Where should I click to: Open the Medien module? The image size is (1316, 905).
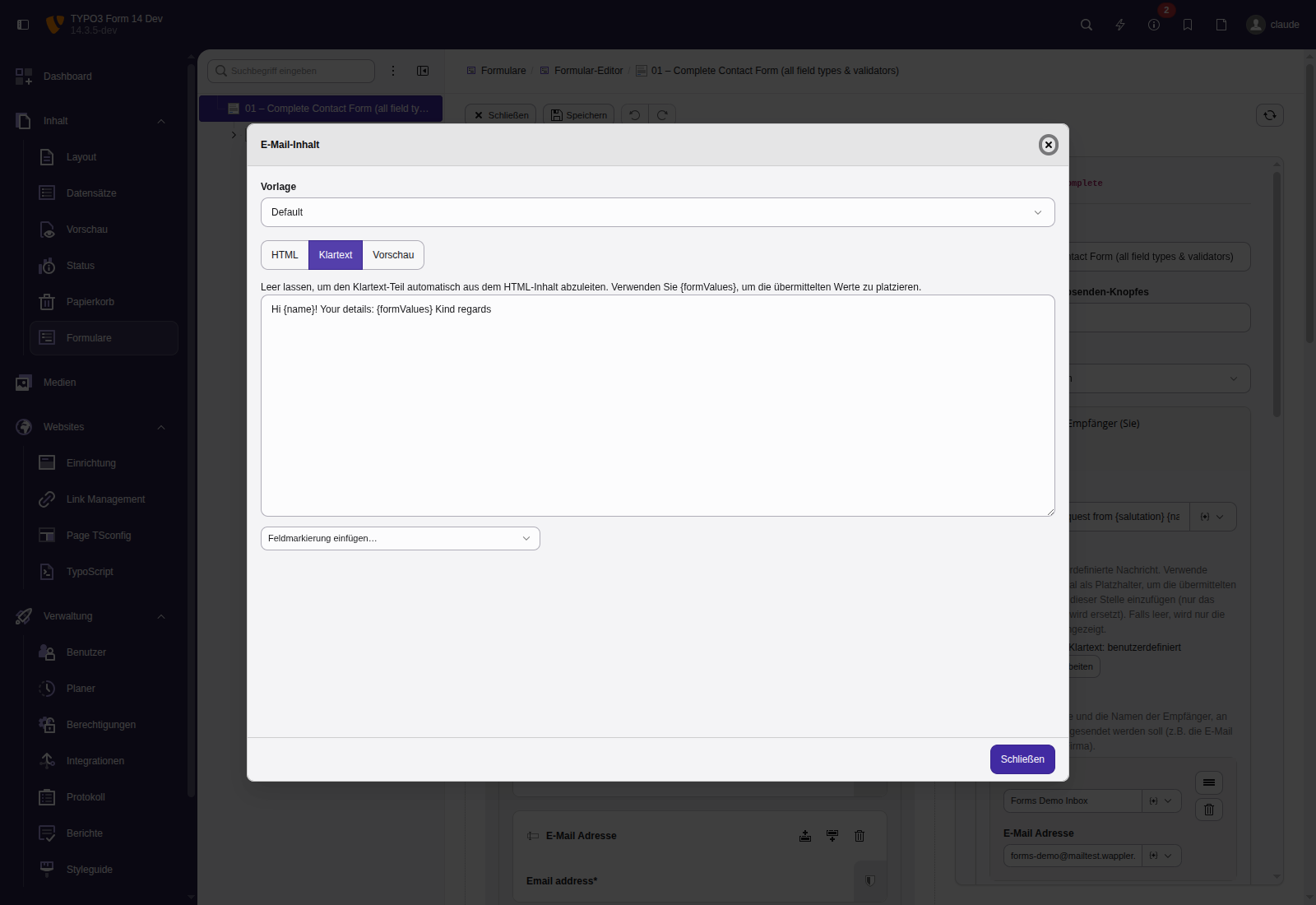[93, 383]
